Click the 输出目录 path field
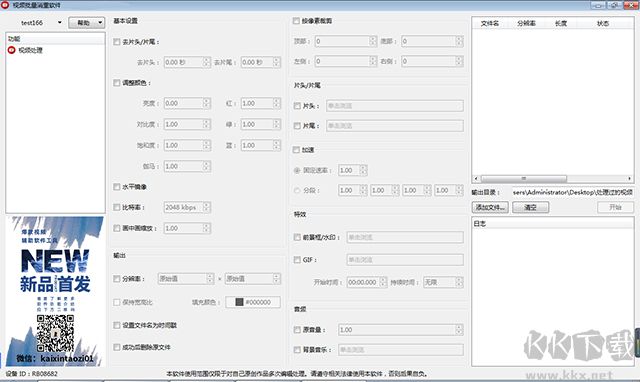Image resolution: width=640 pixels, height=382 pixels. point(573,192)
